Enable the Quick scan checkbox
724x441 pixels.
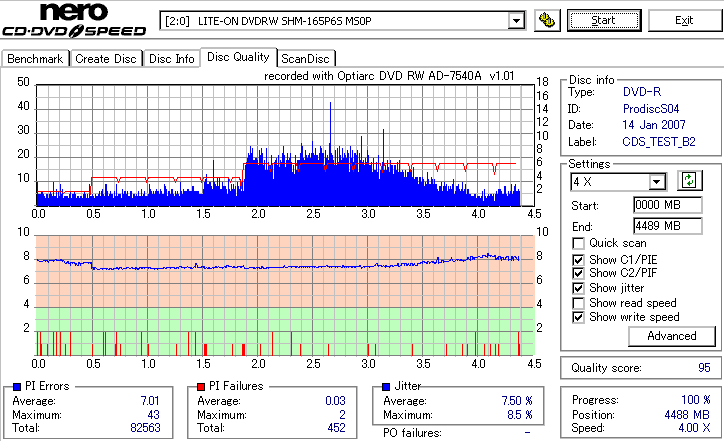(x=578, y=243)
